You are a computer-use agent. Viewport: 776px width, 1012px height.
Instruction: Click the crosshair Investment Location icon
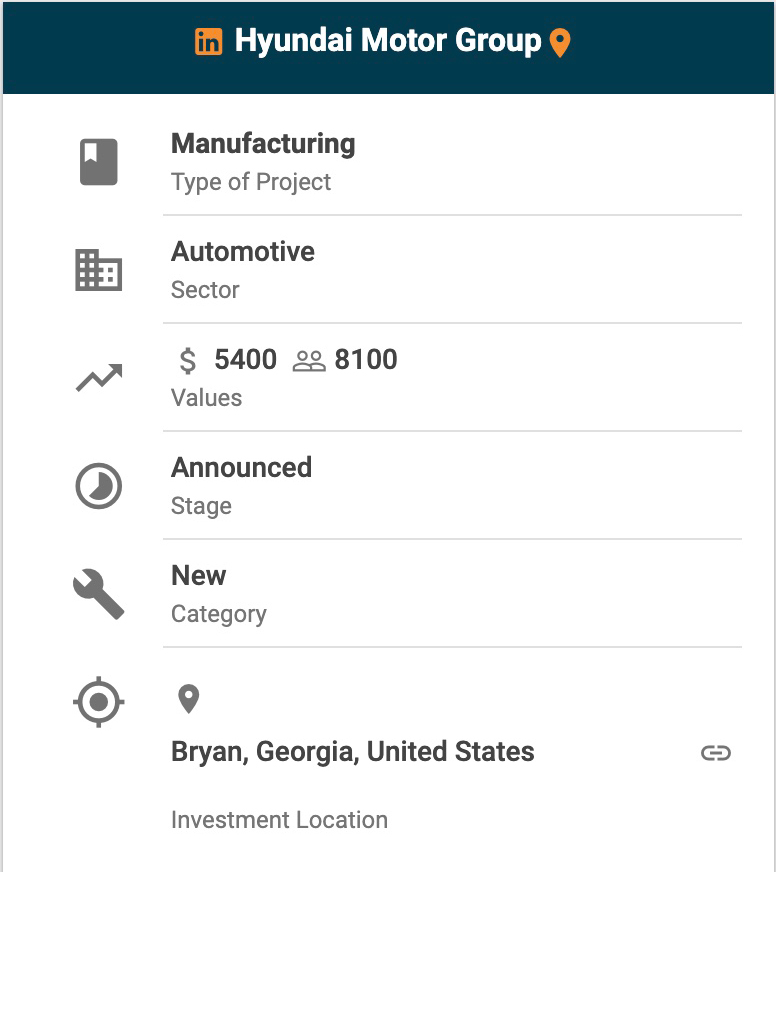click(x=99, y=702)
